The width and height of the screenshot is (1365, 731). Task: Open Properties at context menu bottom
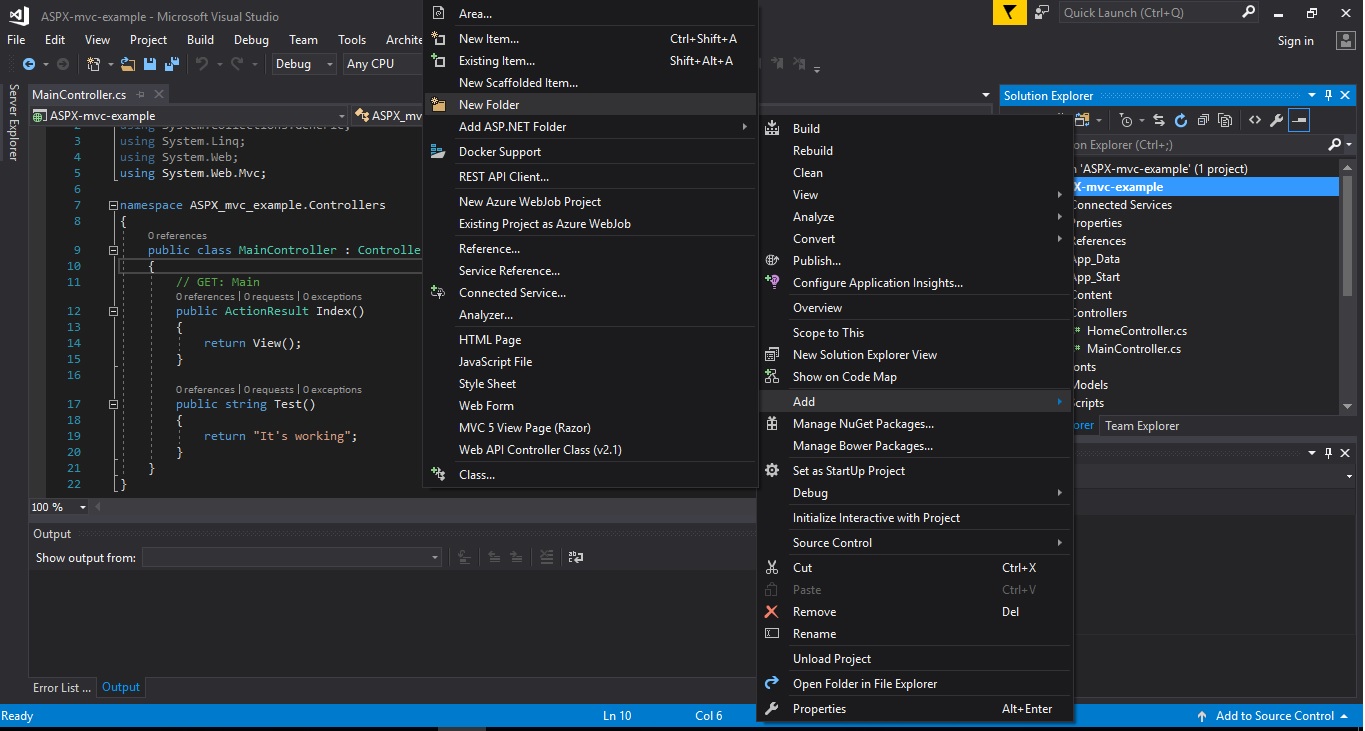[915, 709]
